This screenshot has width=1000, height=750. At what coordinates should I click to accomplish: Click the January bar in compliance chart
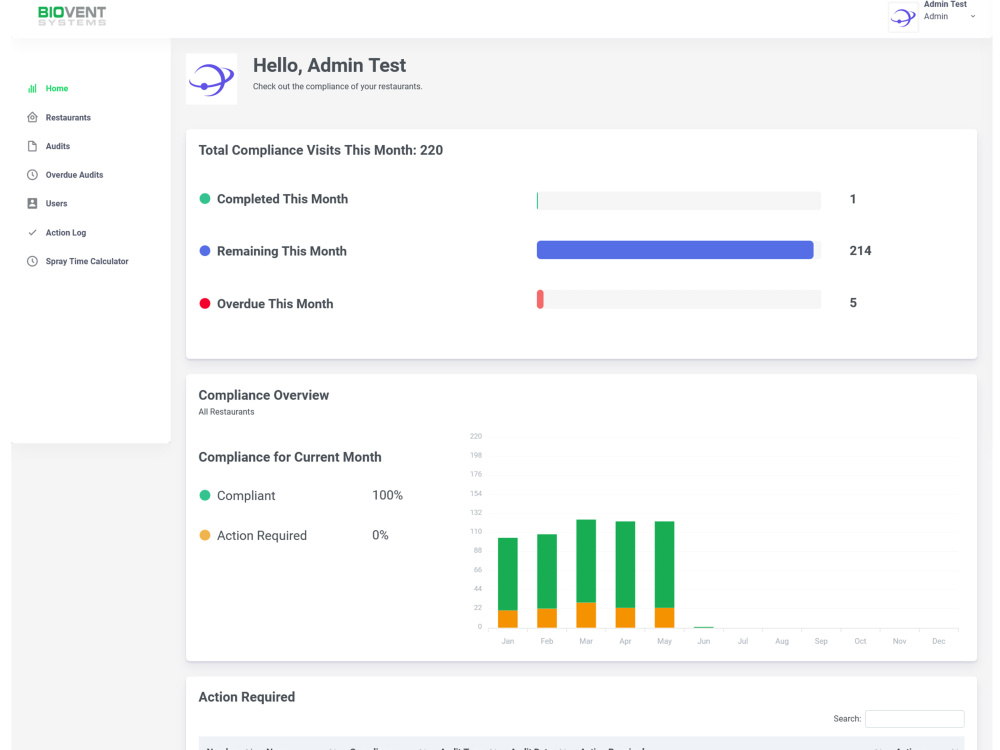(508, 582)
